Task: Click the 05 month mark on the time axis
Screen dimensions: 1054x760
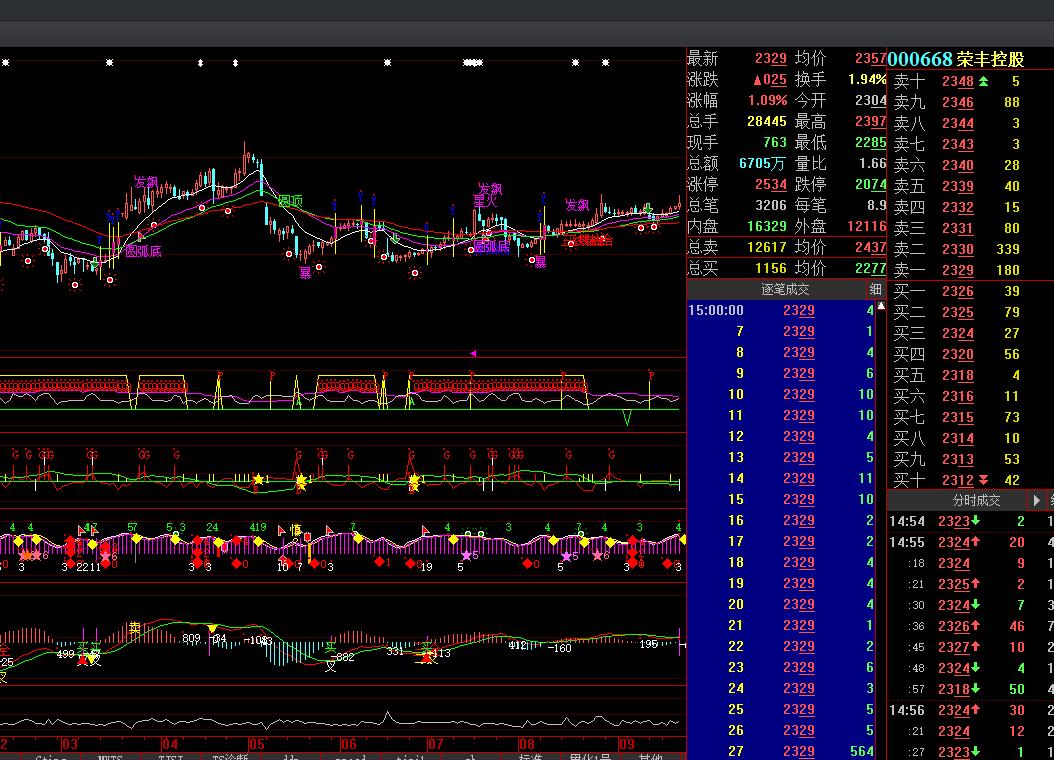Action: click(x=256, y=744)
